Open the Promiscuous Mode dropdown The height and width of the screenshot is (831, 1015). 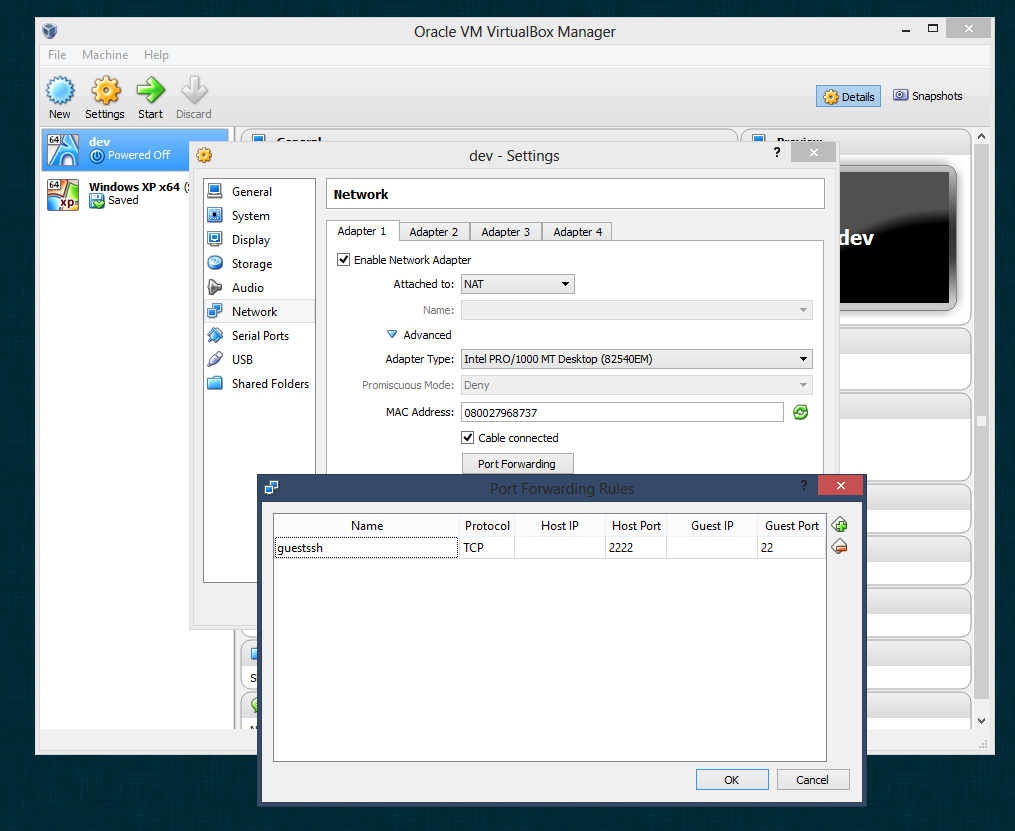click(636, 385)
